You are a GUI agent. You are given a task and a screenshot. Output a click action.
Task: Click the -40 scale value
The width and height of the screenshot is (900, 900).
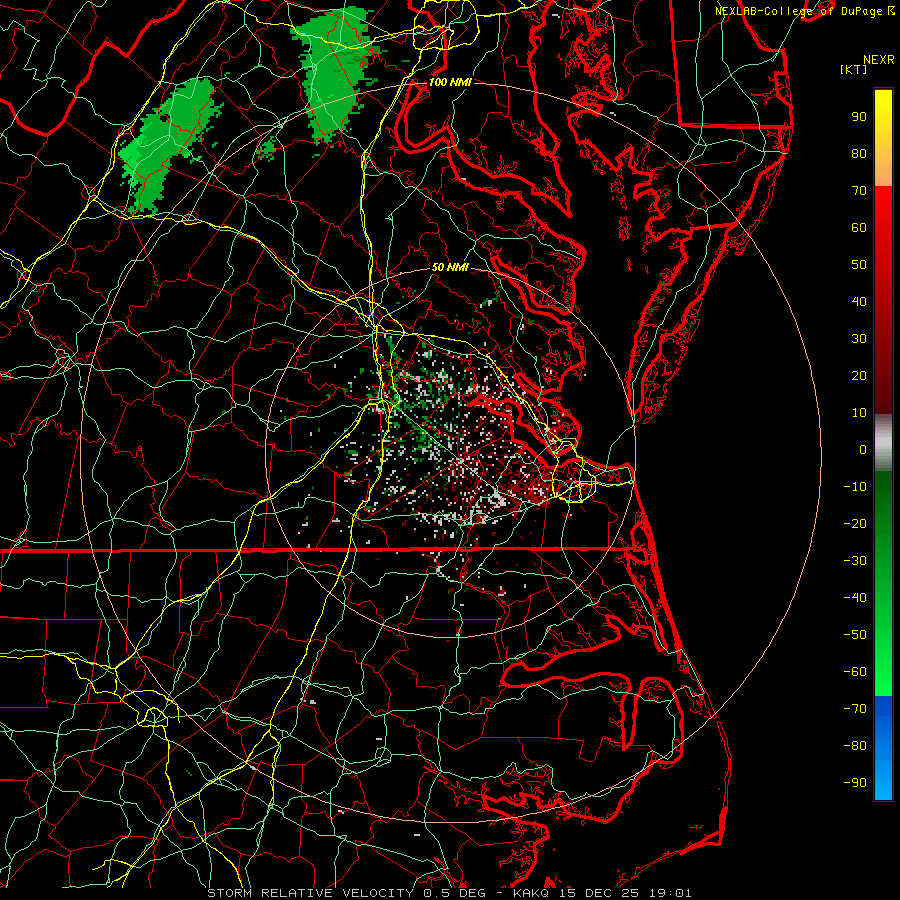pos(855,598)
